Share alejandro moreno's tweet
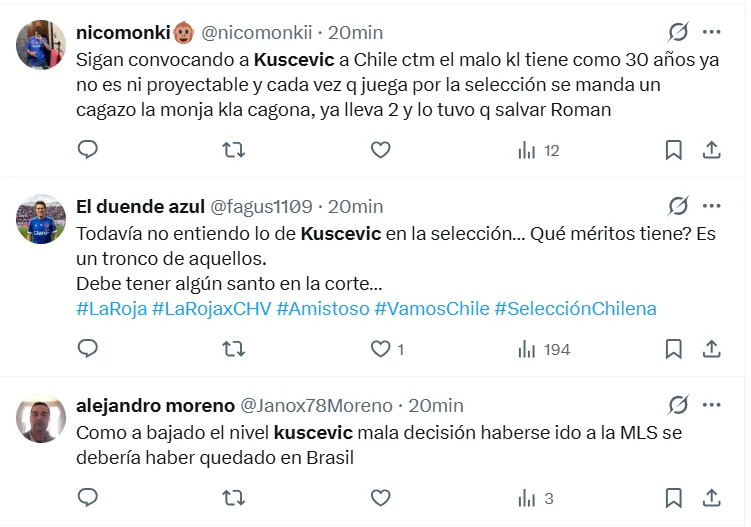Viewport: 751px width, 527px height. pos(712,498)
